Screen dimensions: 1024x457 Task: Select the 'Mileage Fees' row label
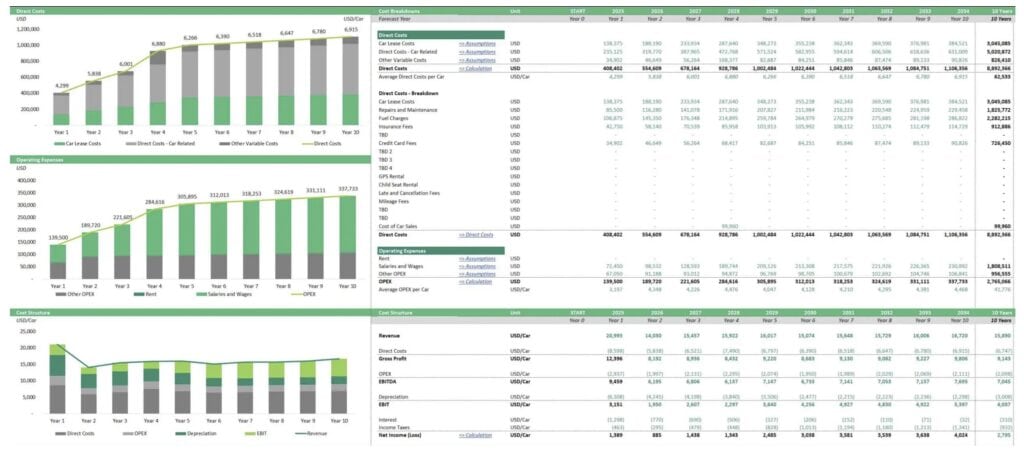click(394, 201)
